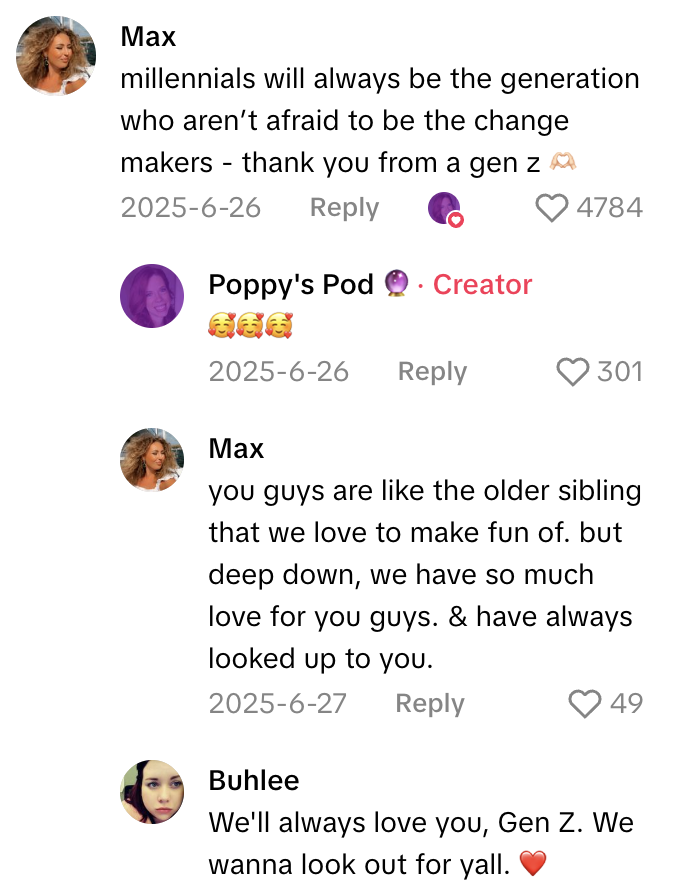Screen dimensions: 680x890
Task: View Buhlee's profile picture
Action: [152, 792]
